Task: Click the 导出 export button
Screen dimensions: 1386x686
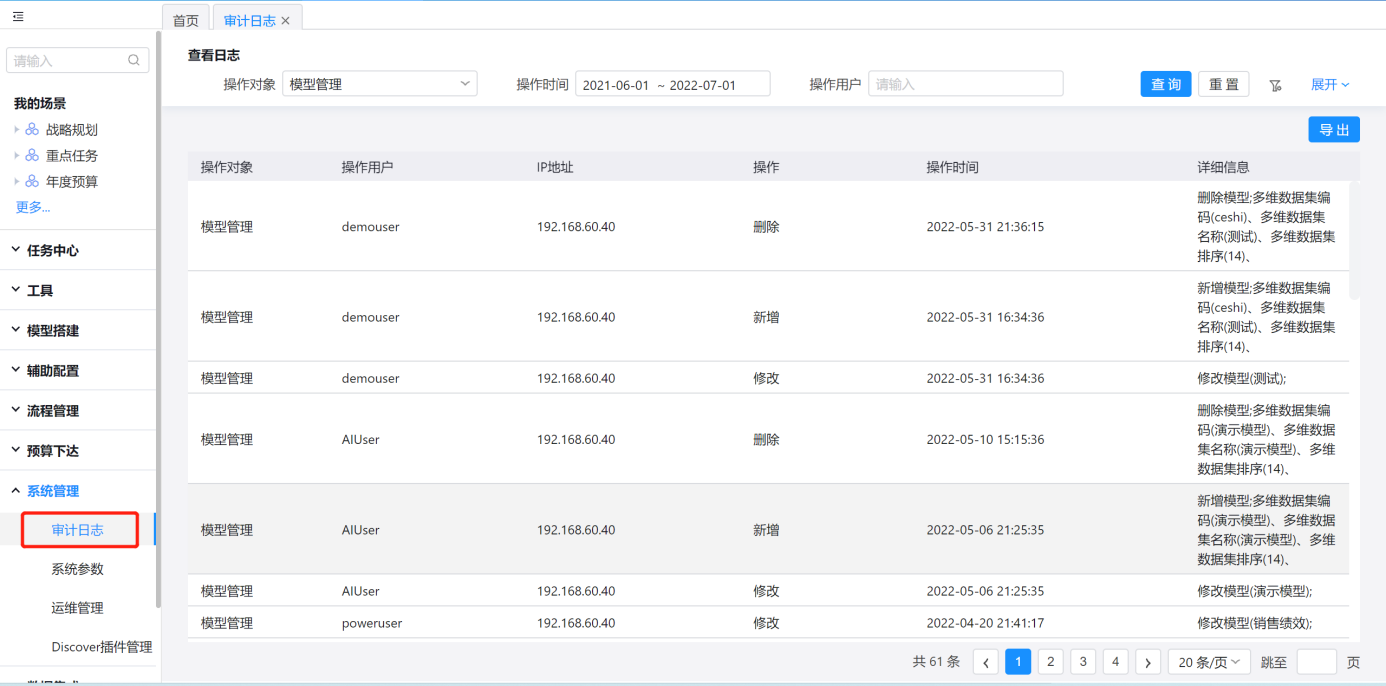Action: pyautogui.click(x=1333, y=130)
